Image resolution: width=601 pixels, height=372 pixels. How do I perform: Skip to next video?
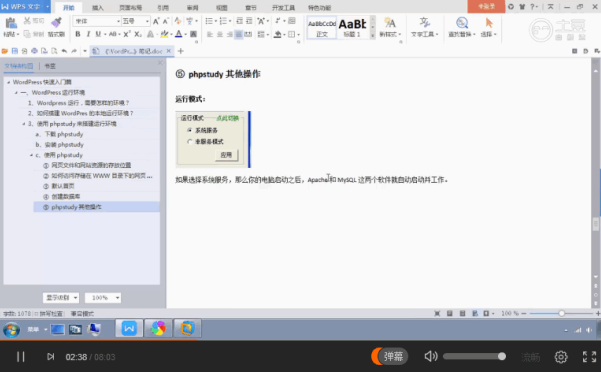50,357
